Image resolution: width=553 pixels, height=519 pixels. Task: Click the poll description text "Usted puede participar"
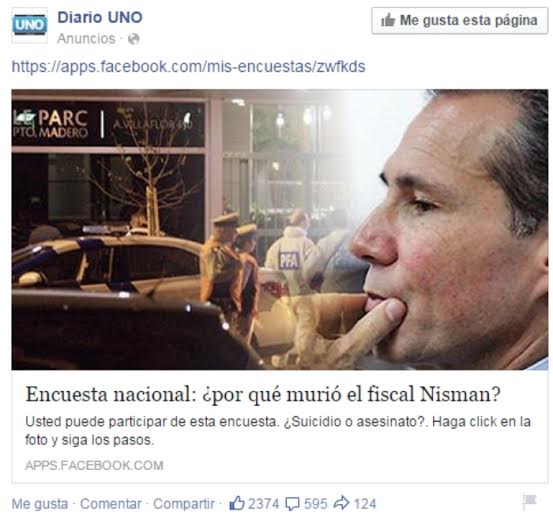(278, 431)
